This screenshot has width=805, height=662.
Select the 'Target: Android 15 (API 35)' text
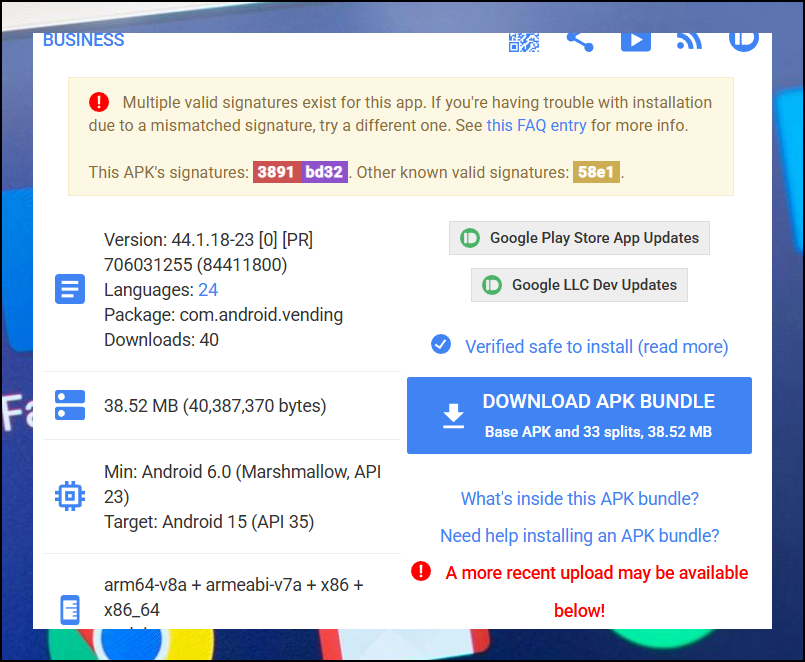[209, 522]
